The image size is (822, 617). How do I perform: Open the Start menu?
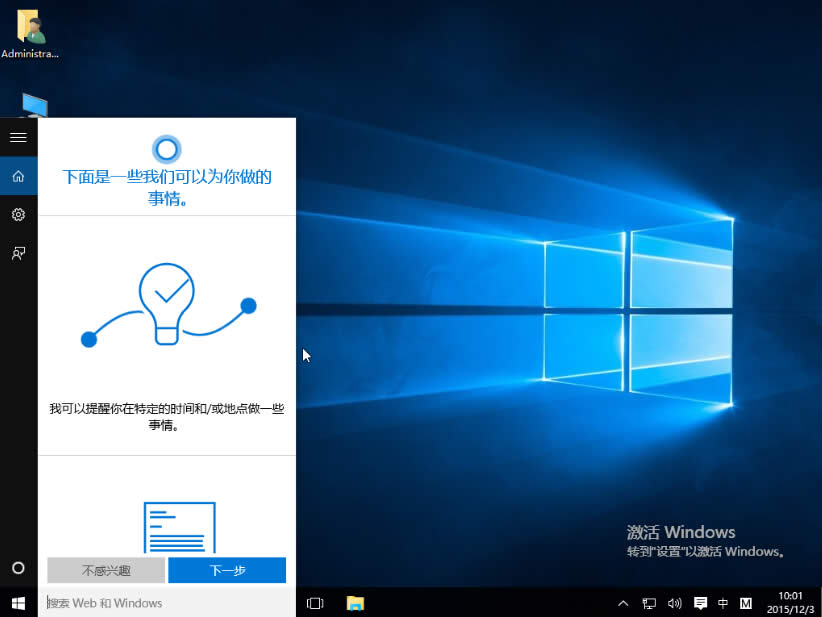point(18,603)
